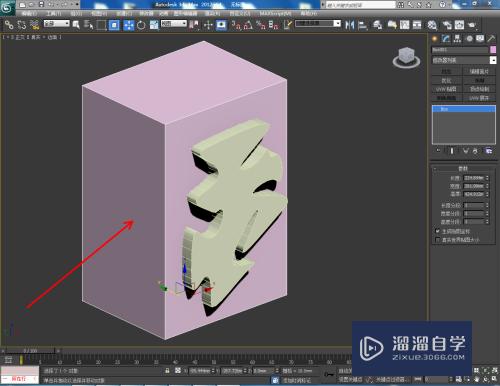This screenshot has width=500, height=386.
Task: Toggle Window/Crossing selection mode
Action: coord(114,25)
